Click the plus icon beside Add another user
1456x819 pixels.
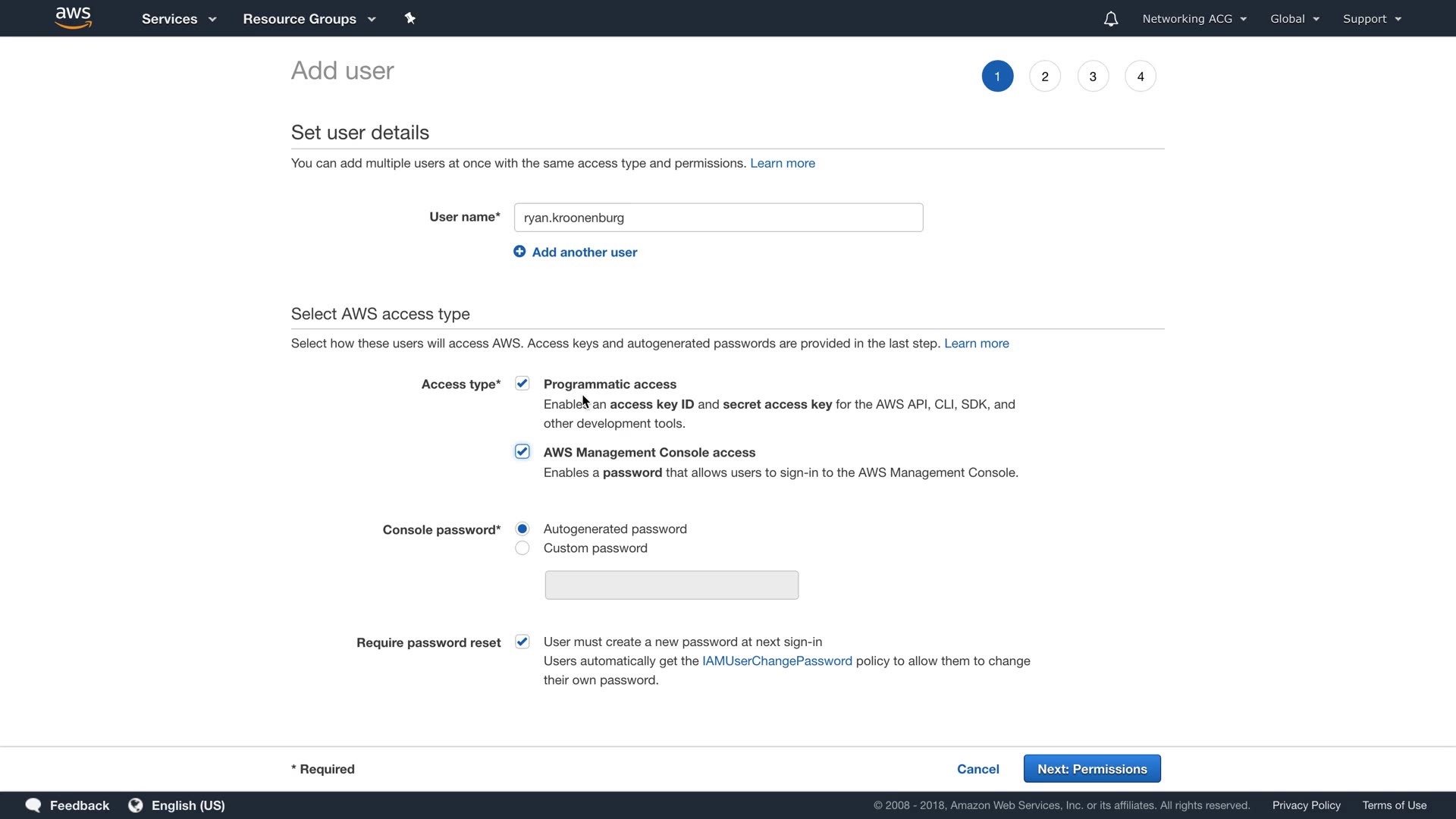[519, 252]
